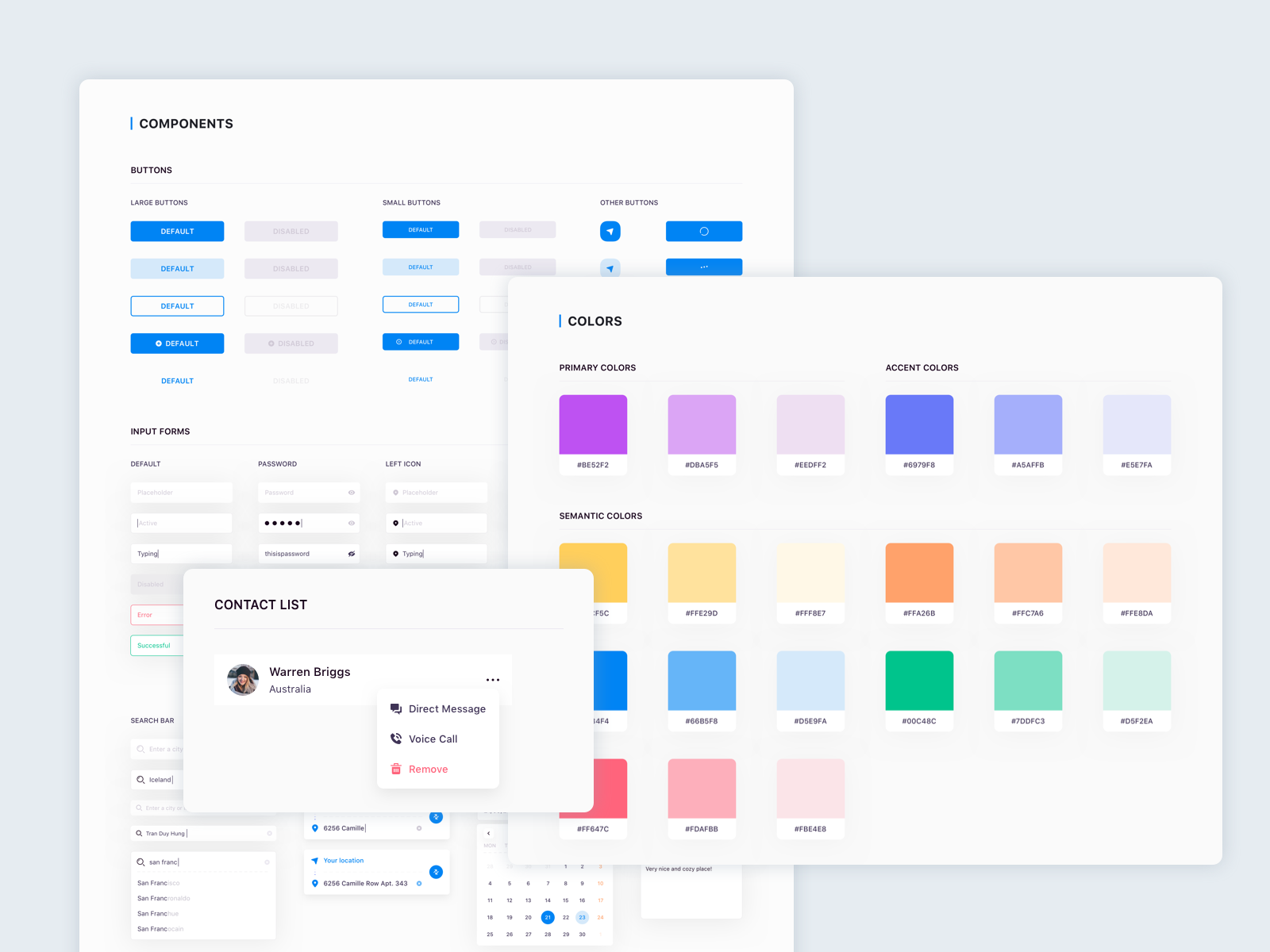The image size is (1270, 952).
Task: Select the #BE52F2 purple color swatch
Action: (x=593, y=425)
